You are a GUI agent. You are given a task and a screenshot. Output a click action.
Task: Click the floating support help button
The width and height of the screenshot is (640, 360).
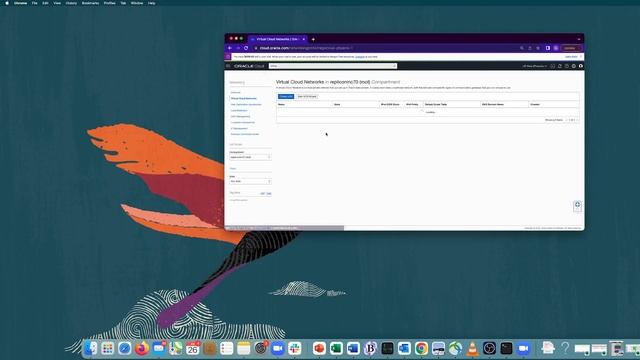577,206
